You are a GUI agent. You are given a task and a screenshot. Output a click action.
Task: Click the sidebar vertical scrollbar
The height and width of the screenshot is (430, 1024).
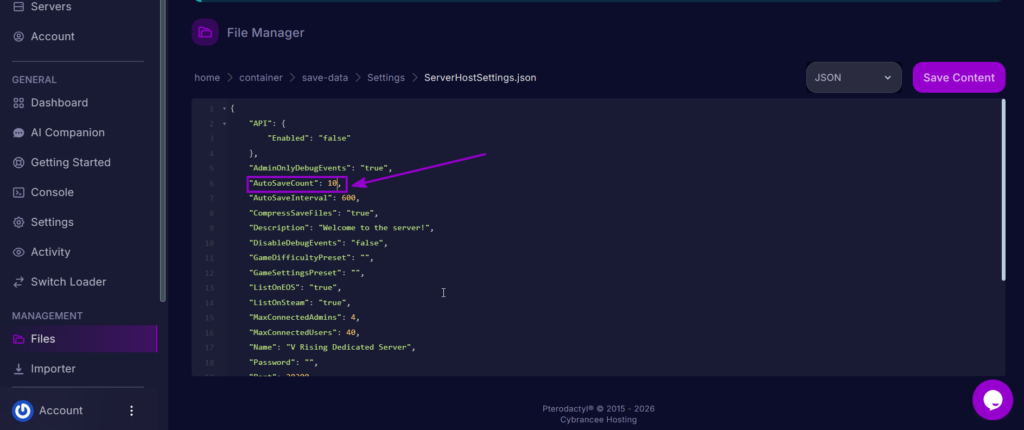(163, 150)
